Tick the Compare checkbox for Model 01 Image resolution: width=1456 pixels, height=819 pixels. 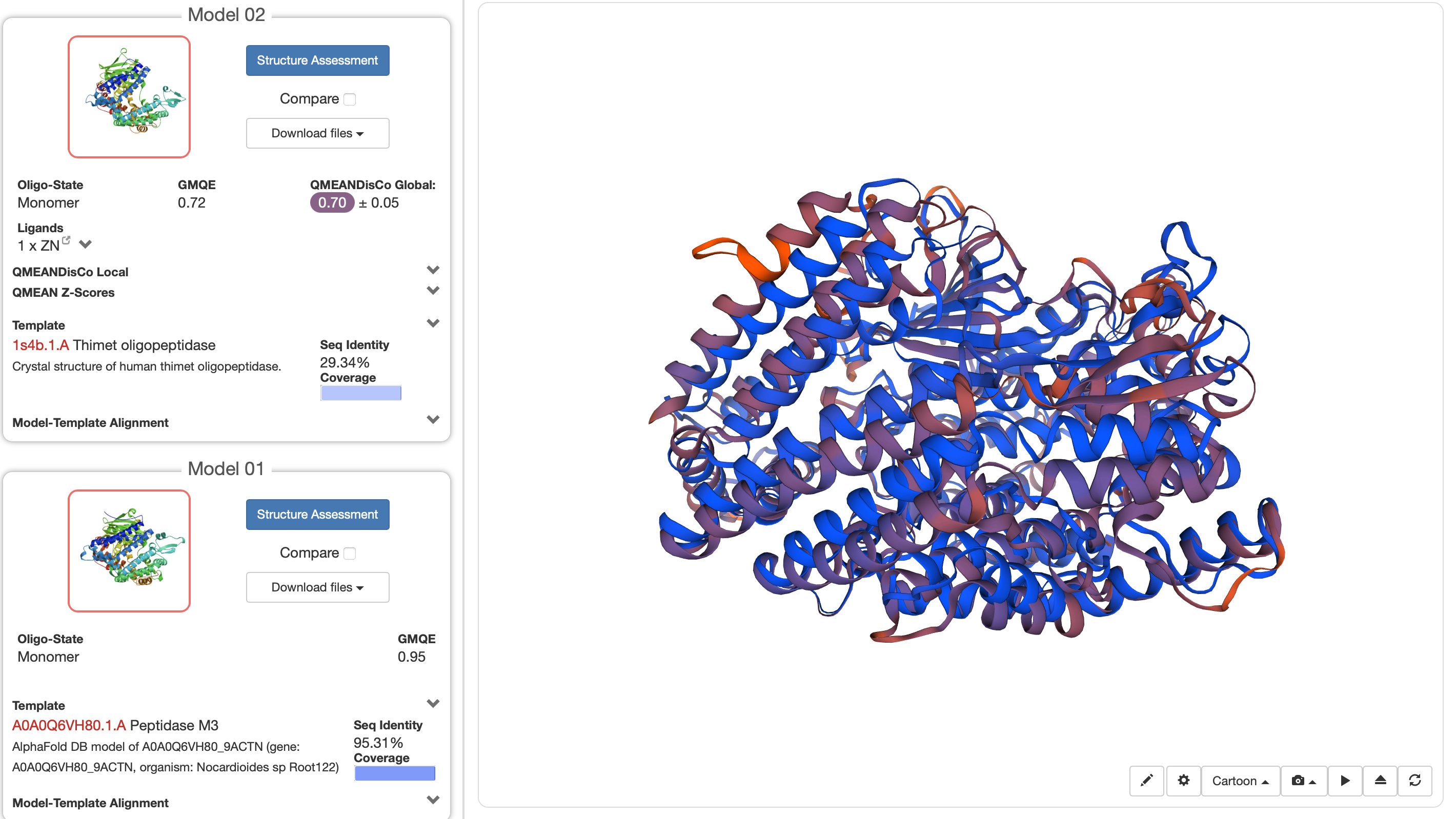coord(350,554)
